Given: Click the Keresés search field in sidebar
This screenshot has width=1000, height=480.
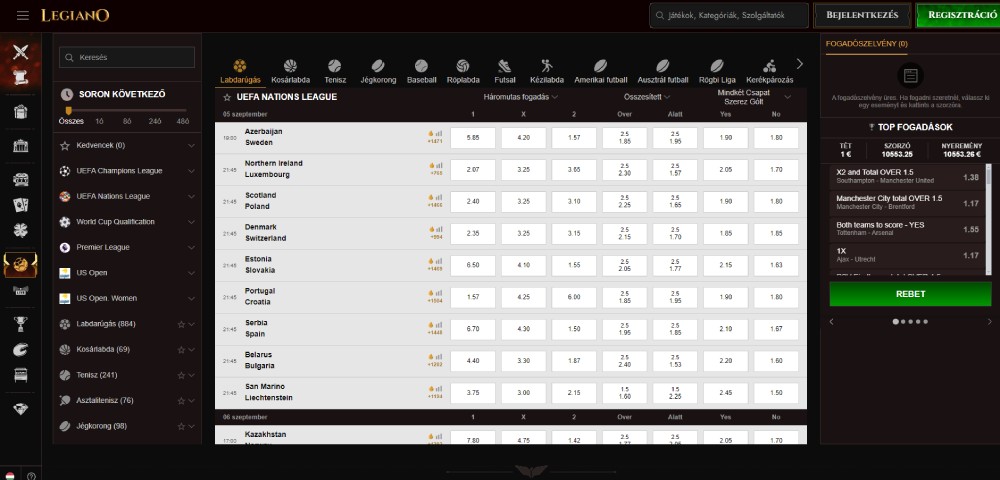Looking at the screenshot, I should [x=125, y=58].
